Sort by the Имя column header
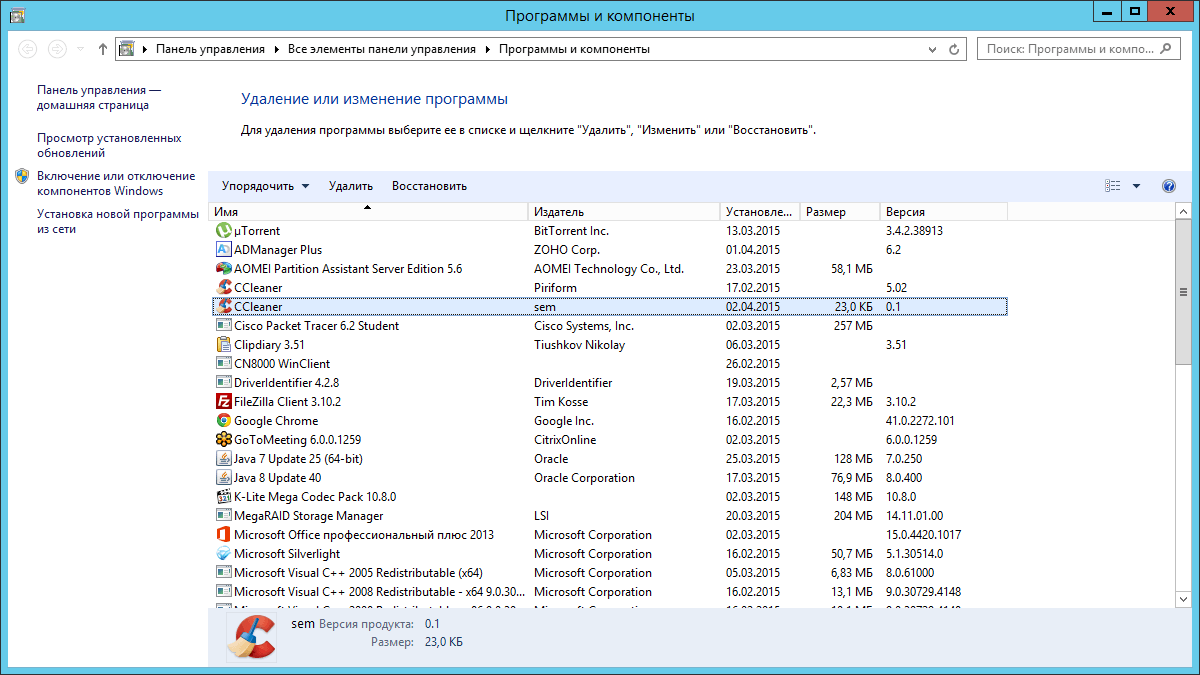 coord(368,212)
